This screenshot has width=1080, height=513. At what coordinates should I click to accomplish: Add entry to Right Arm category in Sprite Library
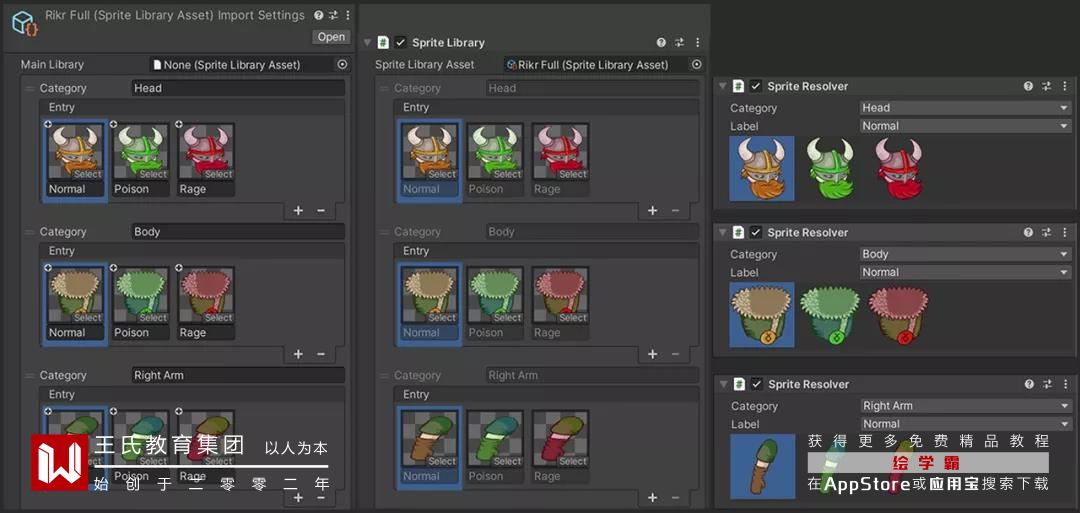652,497
